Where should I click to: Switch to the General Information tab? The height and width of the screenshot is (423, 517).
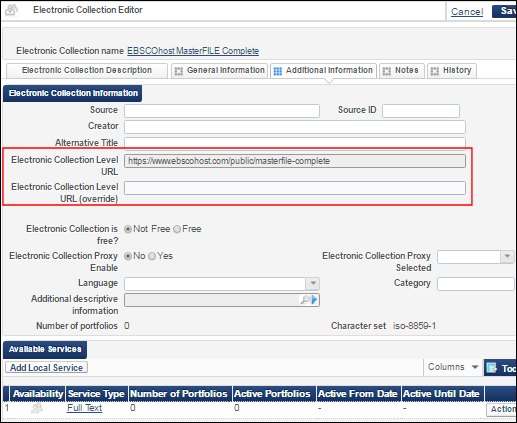219,70
